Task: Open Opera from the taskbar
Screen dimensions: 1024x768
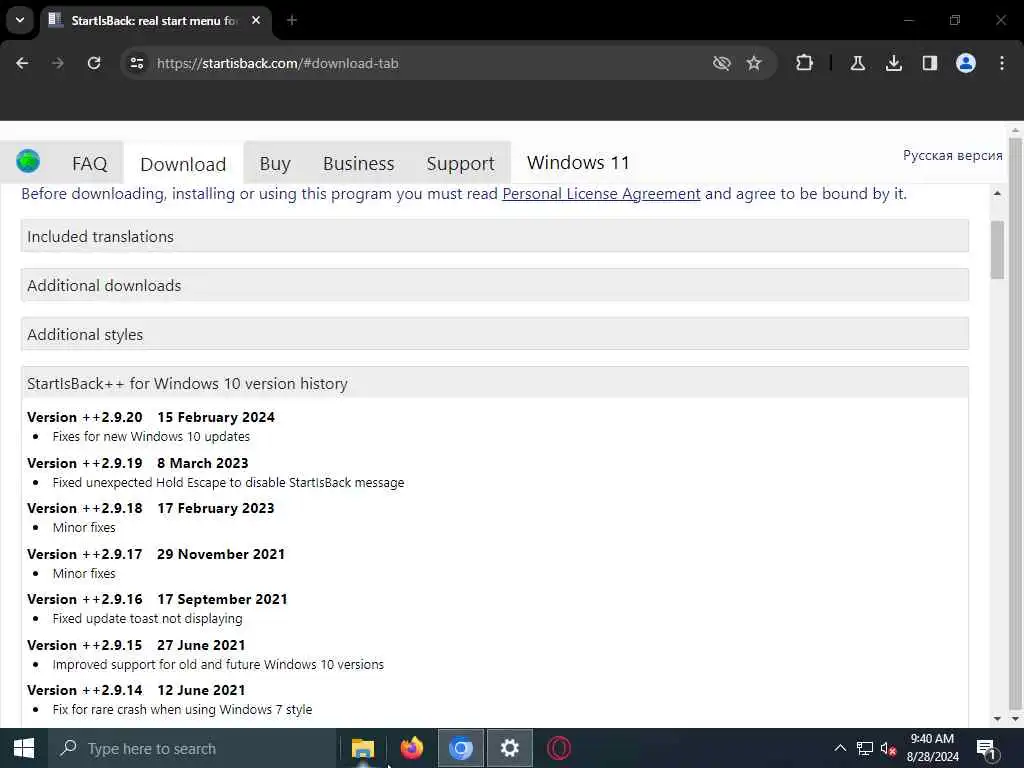Action: [x=558, y=748]
